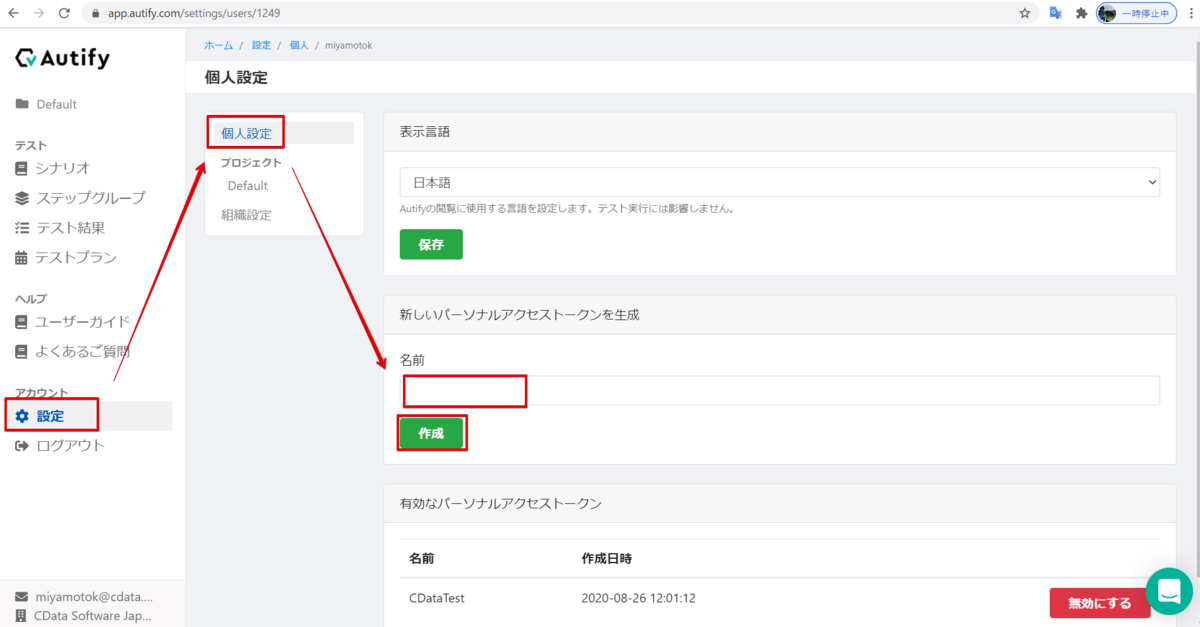This screenshot has height=627, width=1200.
Task: Click the gear icon next to 設定
Action: tap(22, 416)
